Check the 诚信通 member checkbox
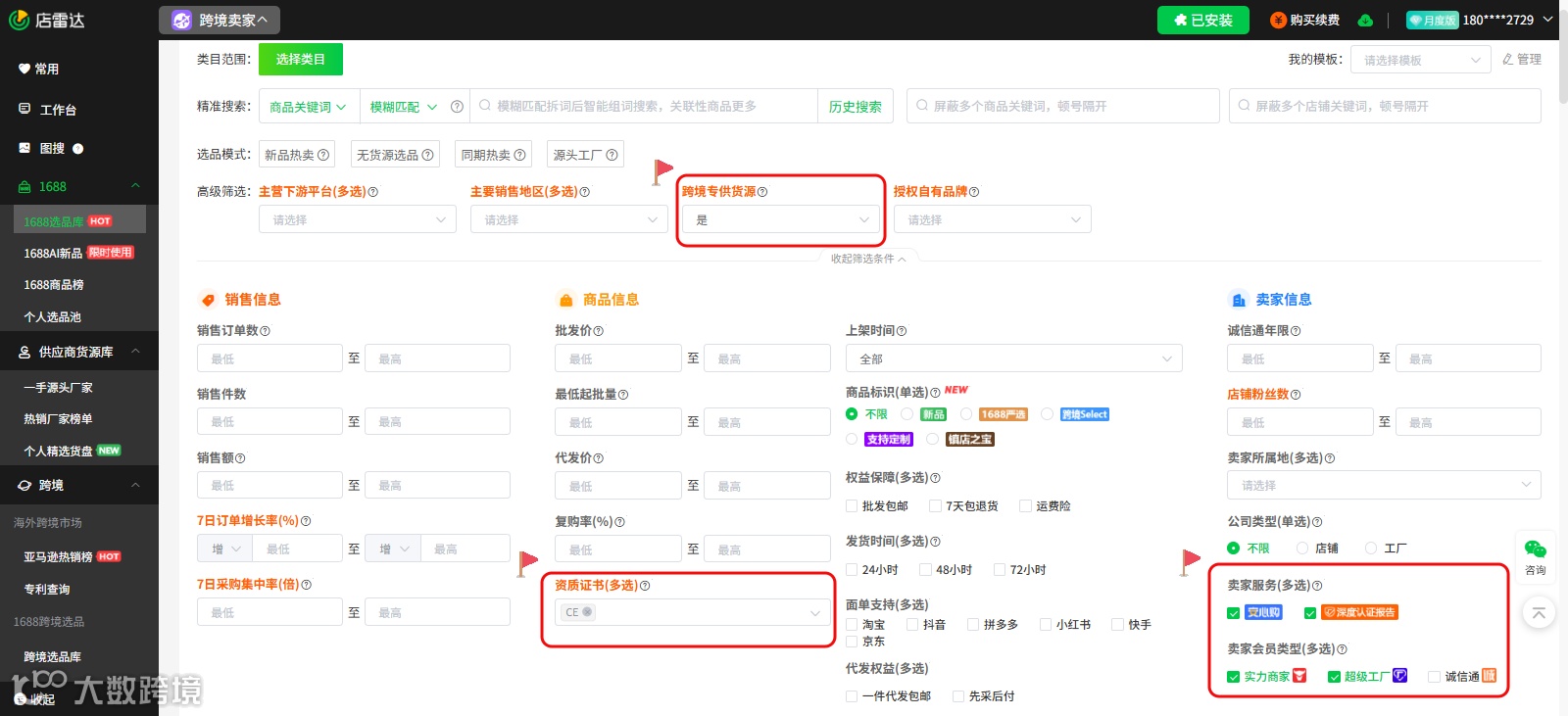 click(x=1434, y=677)
